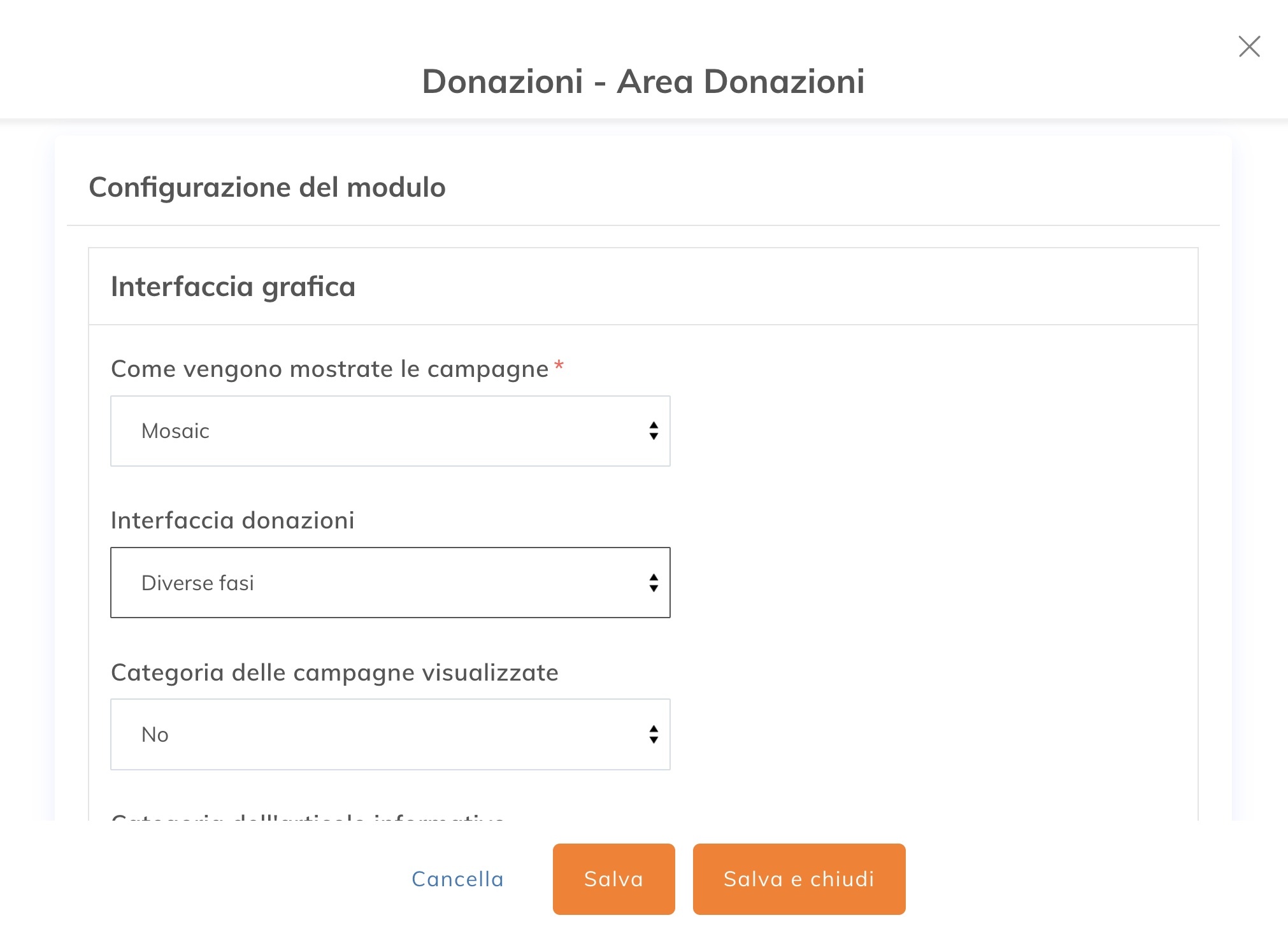The image size is (1288, 934).
Task: Click the 'Diverse fasi' selected text
Action: [197, 583]
